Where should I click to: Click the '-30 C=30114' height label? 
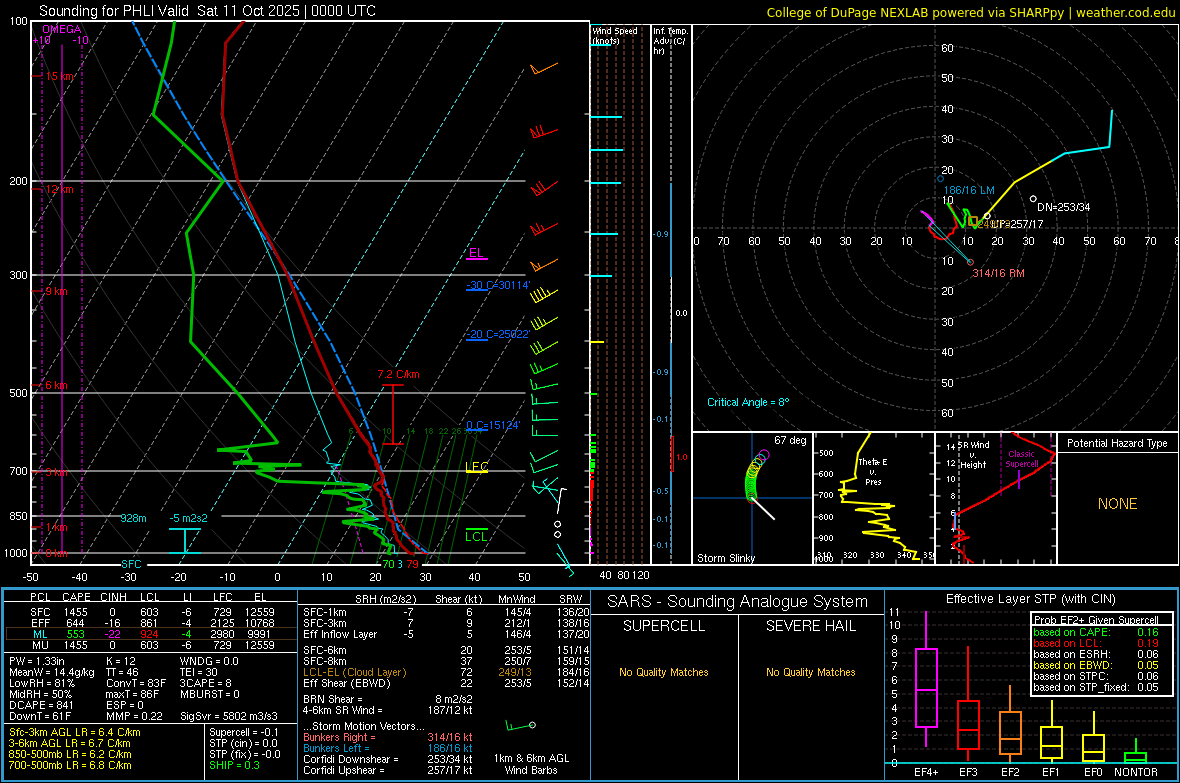(x=498, y=285)
